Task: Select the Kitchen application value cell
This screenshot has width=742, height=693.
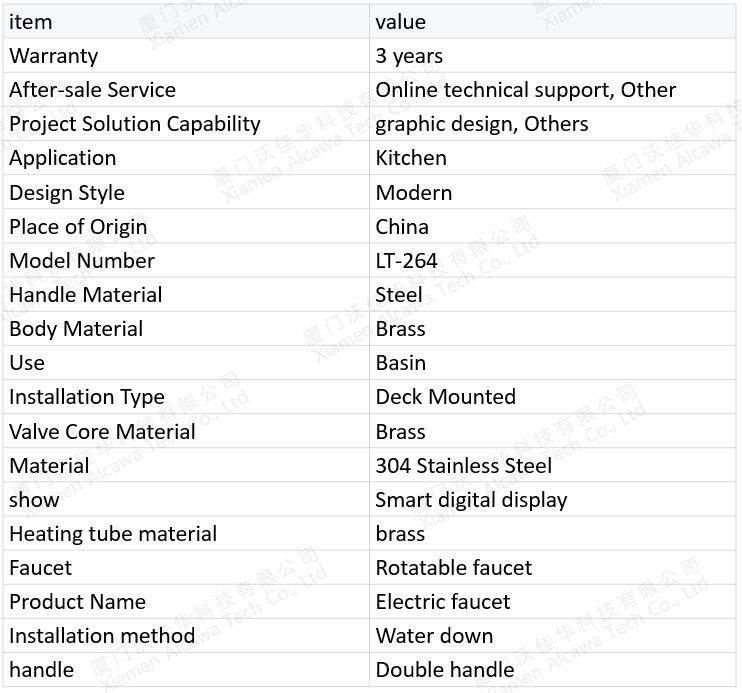Action: (x=552, y=158)
